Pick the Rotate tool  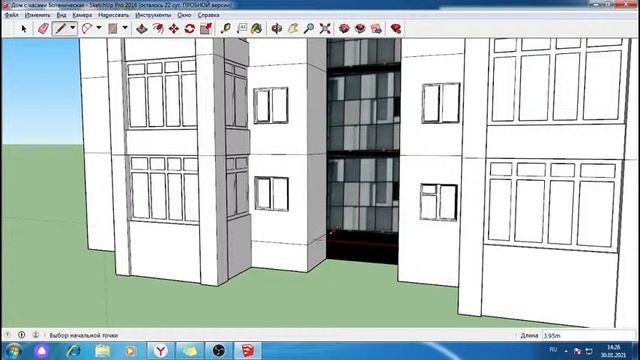[190, 29]
